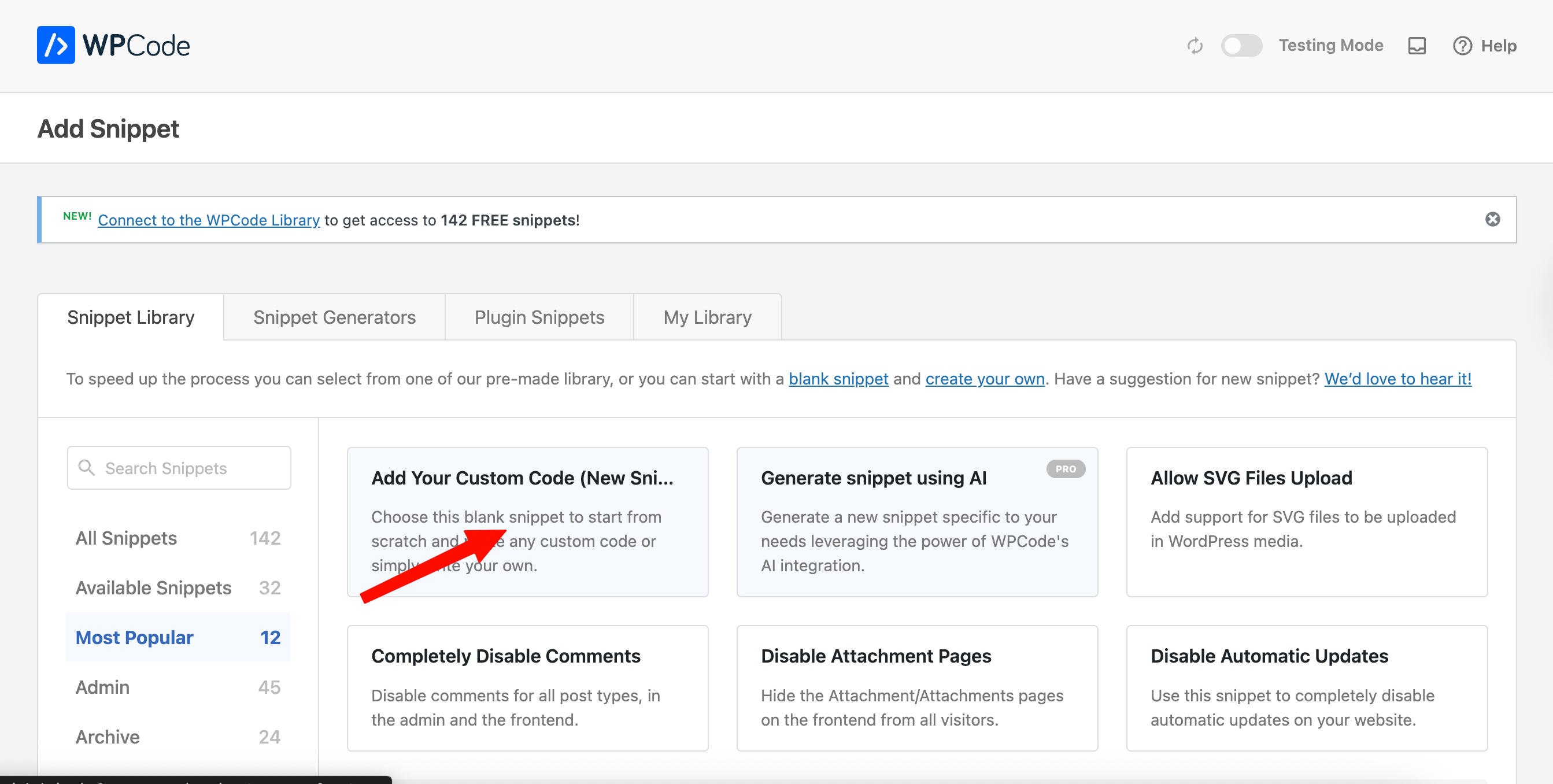The image size is (1553, 784).
Task: Click the PRO badge on AI snippet
Action: click(x=1065, y=469)
